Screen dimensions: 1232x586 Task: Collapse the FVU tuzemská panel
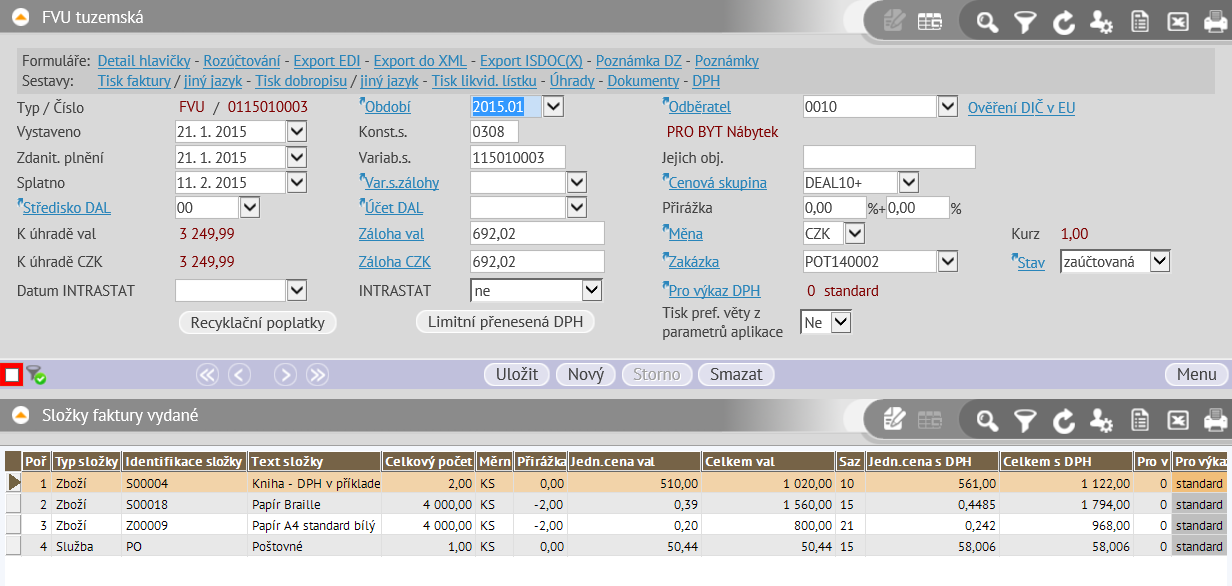tap(20, 16)
